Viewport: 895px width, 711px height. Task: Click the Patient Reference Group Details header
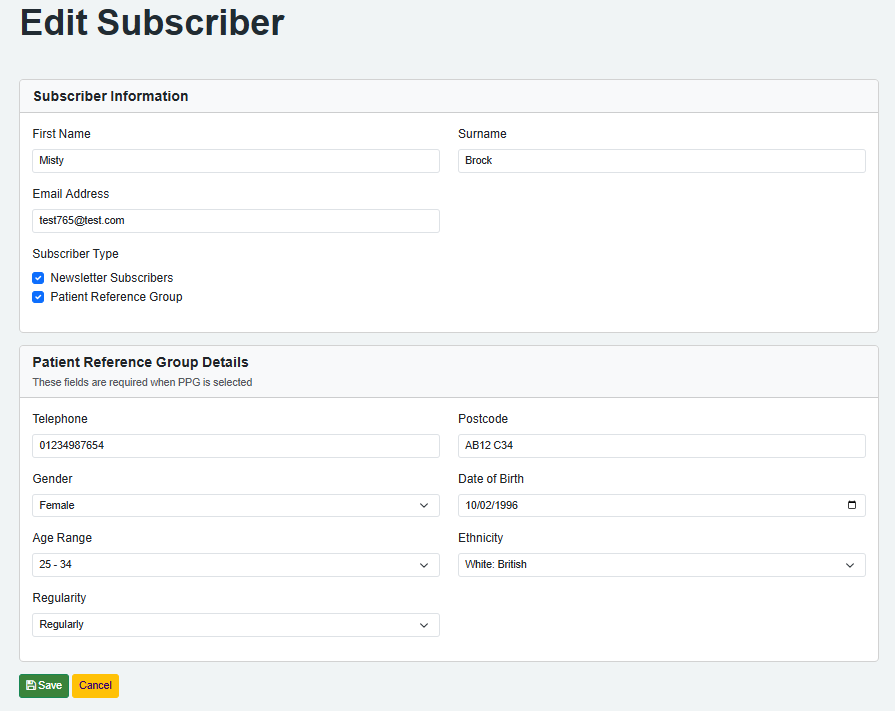click(140, 363)
